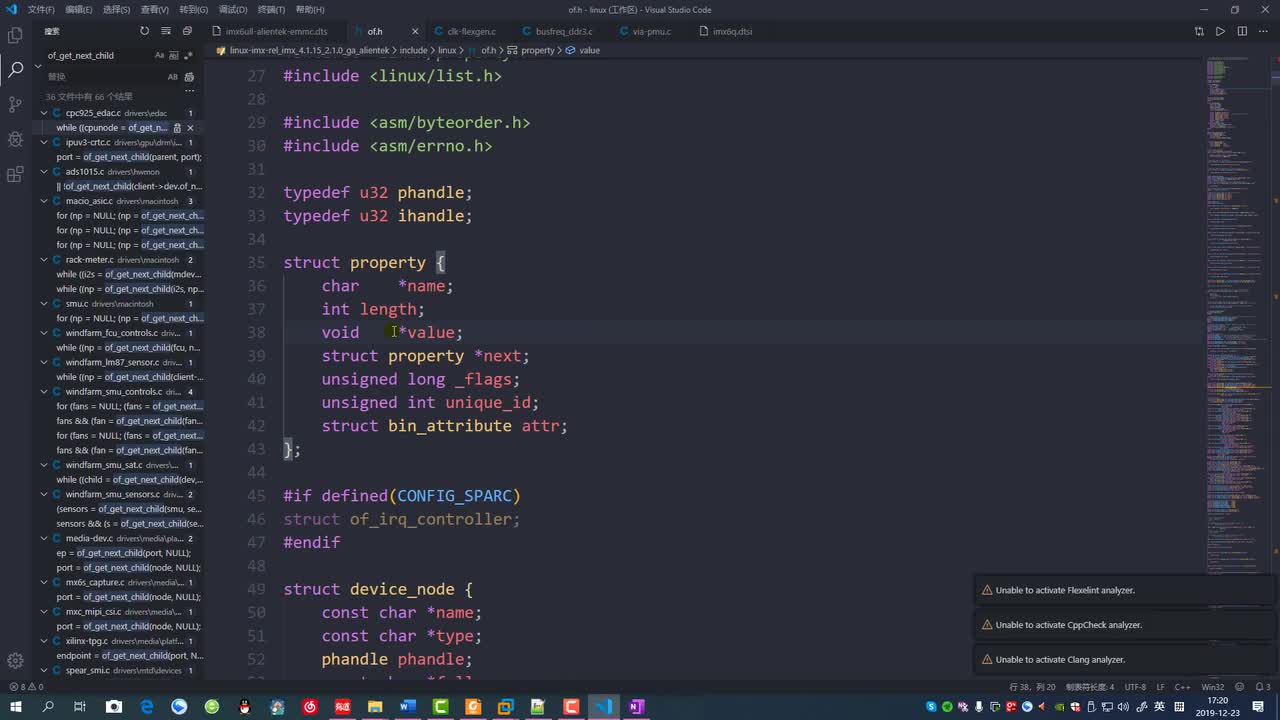Change encoding via UTF-8 status item
This screenshot has height=720, width=1280.
coord(1135,687)
